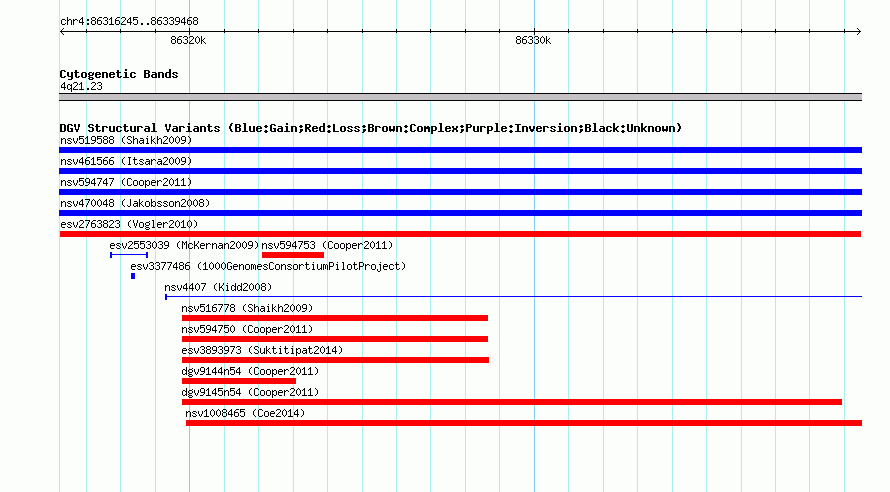The height and width of the screenshot is (492, 890).
Task: Click the small blue bracket under esv2553039
Action: pos(129,255)
